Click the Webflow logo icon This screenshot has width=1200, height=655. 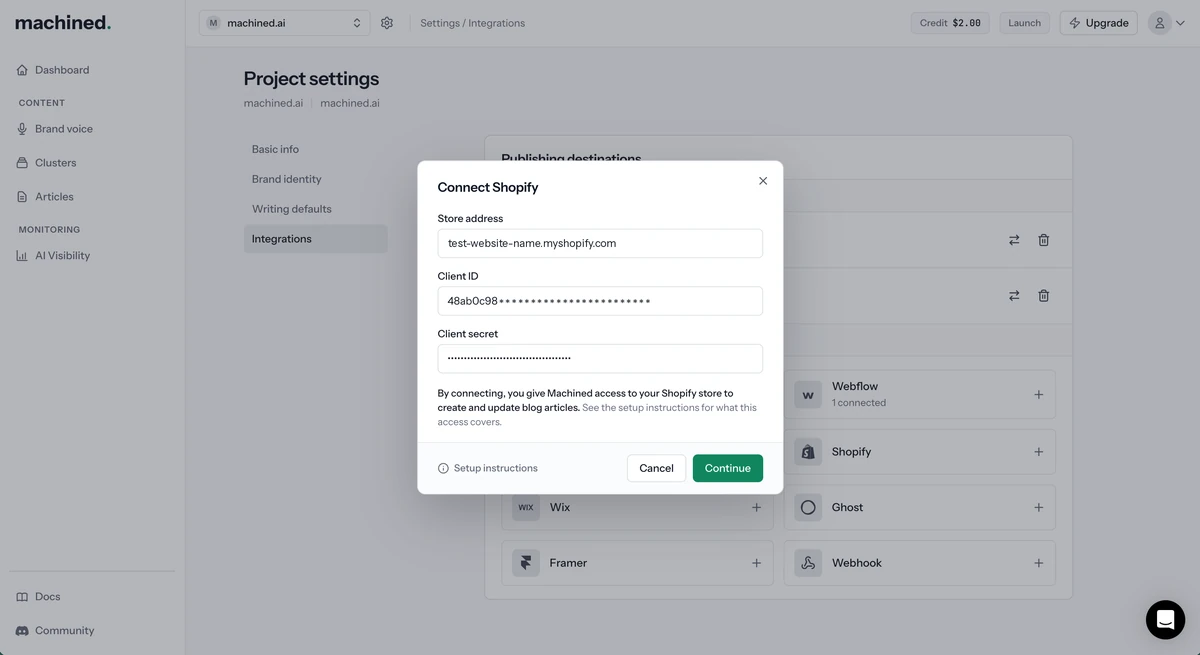808,395
